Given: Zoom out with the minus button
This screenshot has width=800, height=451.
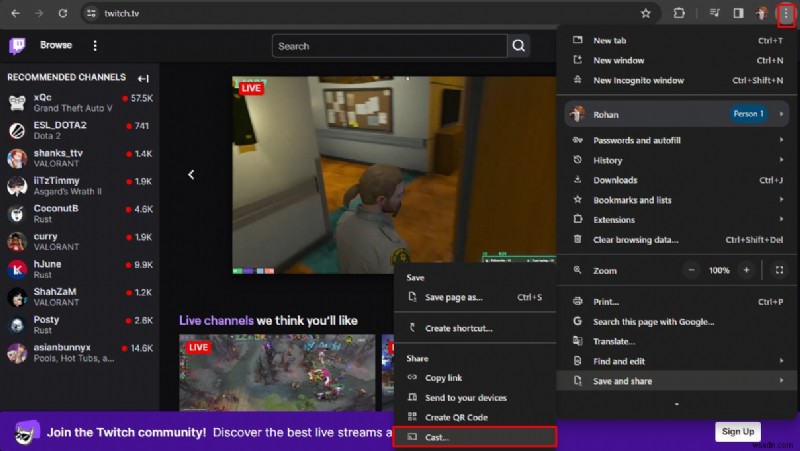Looking at the screenshot, I should pyautogui.click(x=691, y=270).
